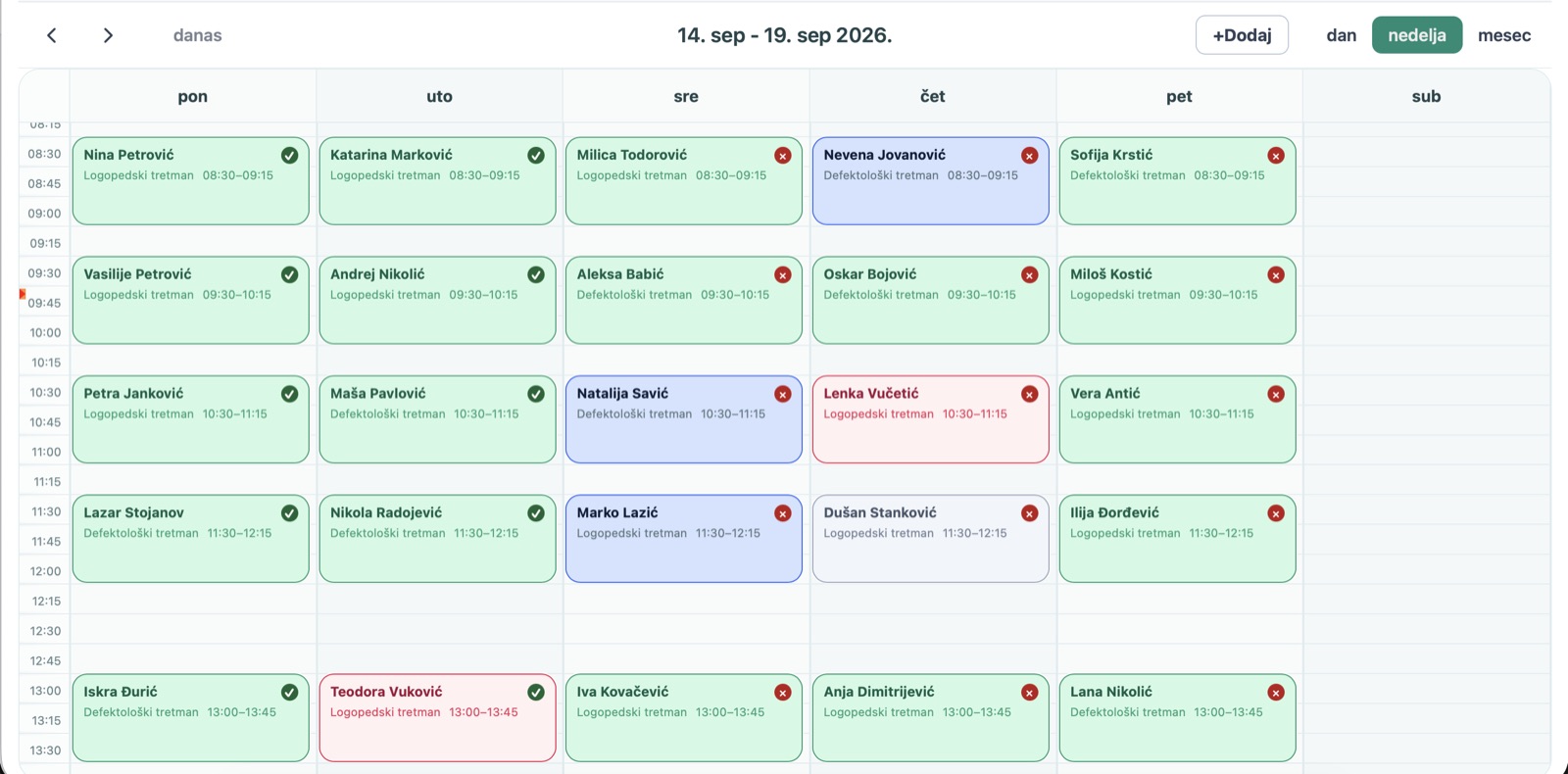1568x774 pixels.
Task: Click green check on Iskra Đurić
Action: tap(289, 692)
